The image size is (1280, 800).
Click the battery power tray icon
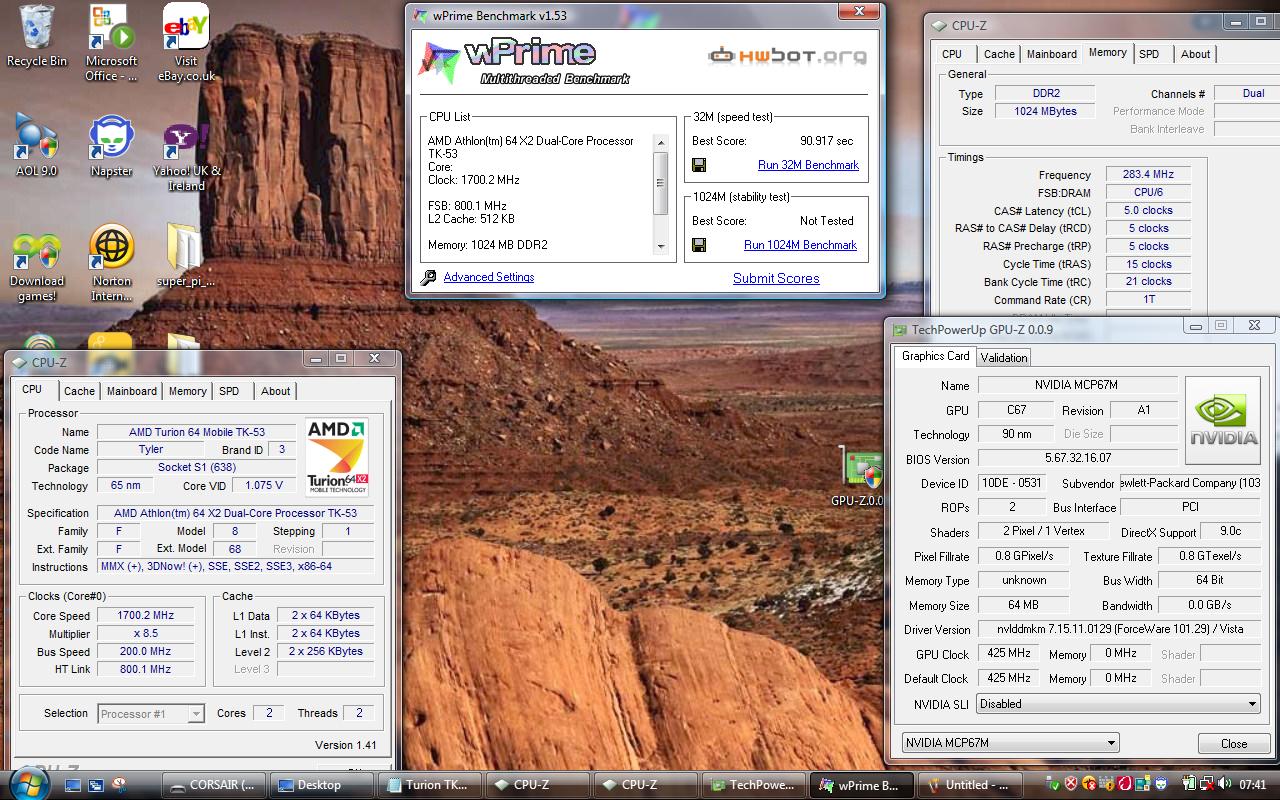click(1190, 784)
